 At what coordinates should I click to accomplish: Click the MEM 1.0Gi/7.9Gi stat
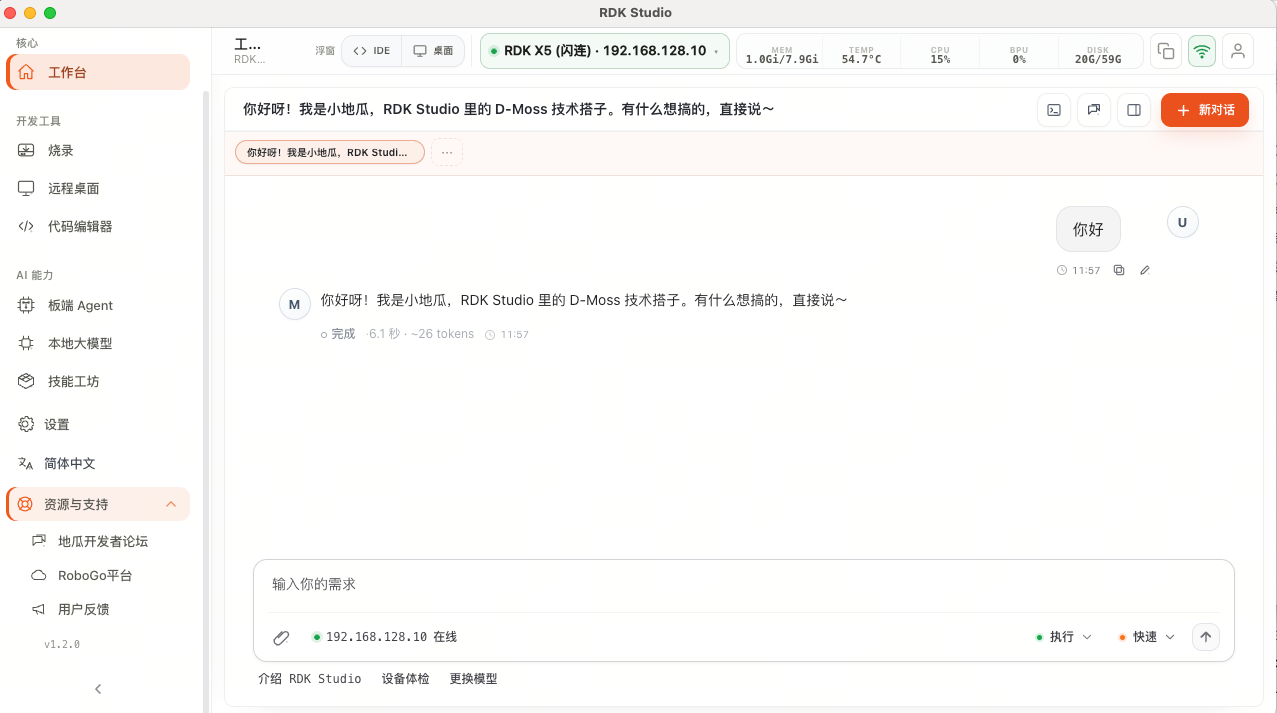coord(782,54)
